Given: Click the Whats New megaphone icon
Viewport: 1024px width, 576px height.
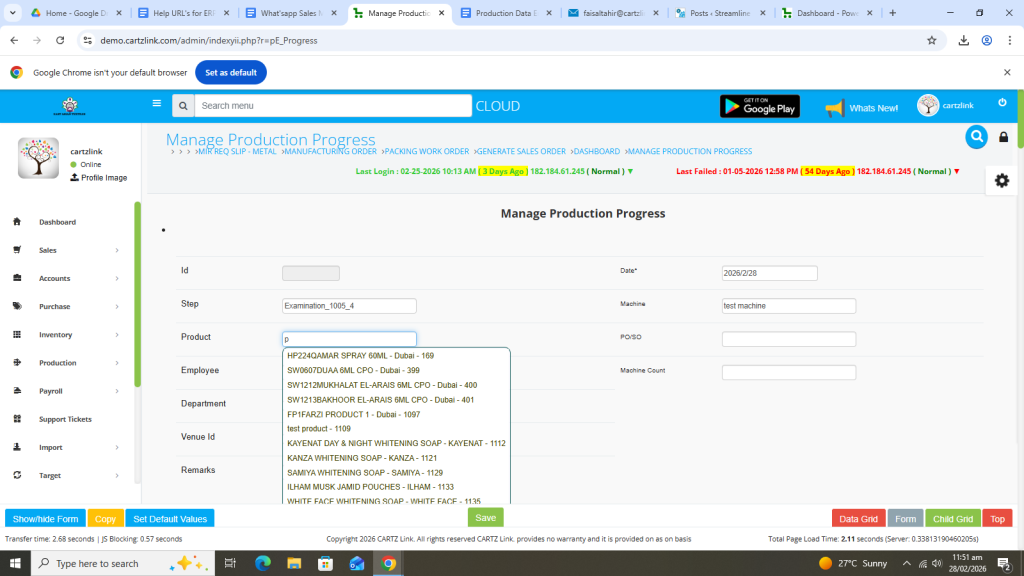Looking at the screenshot, I should point(835,107).
